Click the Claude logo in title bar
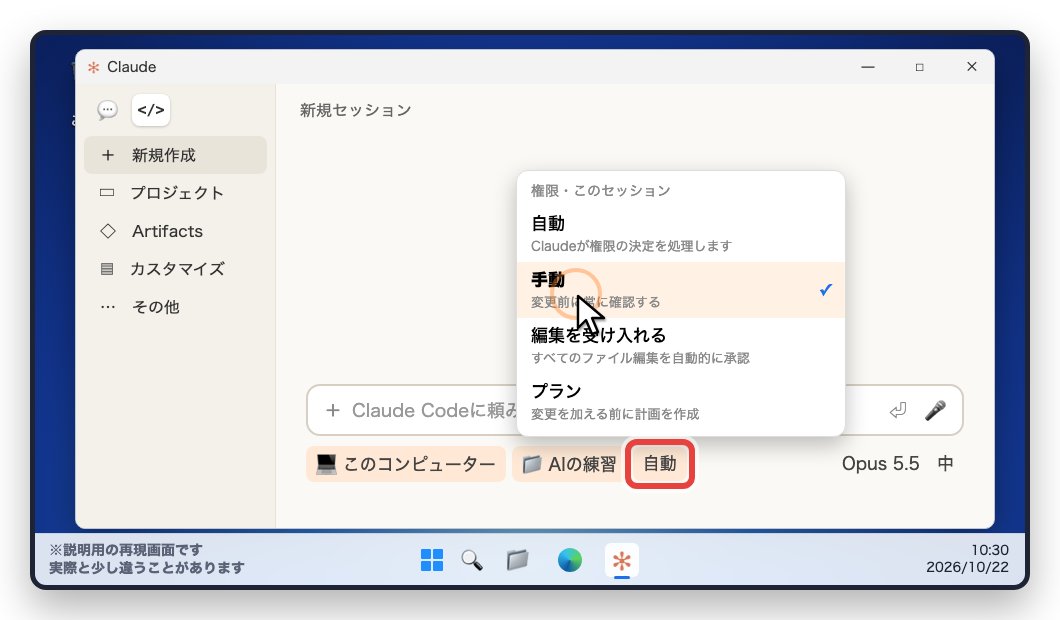Image resolution: width=1060 pixels, height=620 pixels. pyautogui.click(x=93, y=67)
